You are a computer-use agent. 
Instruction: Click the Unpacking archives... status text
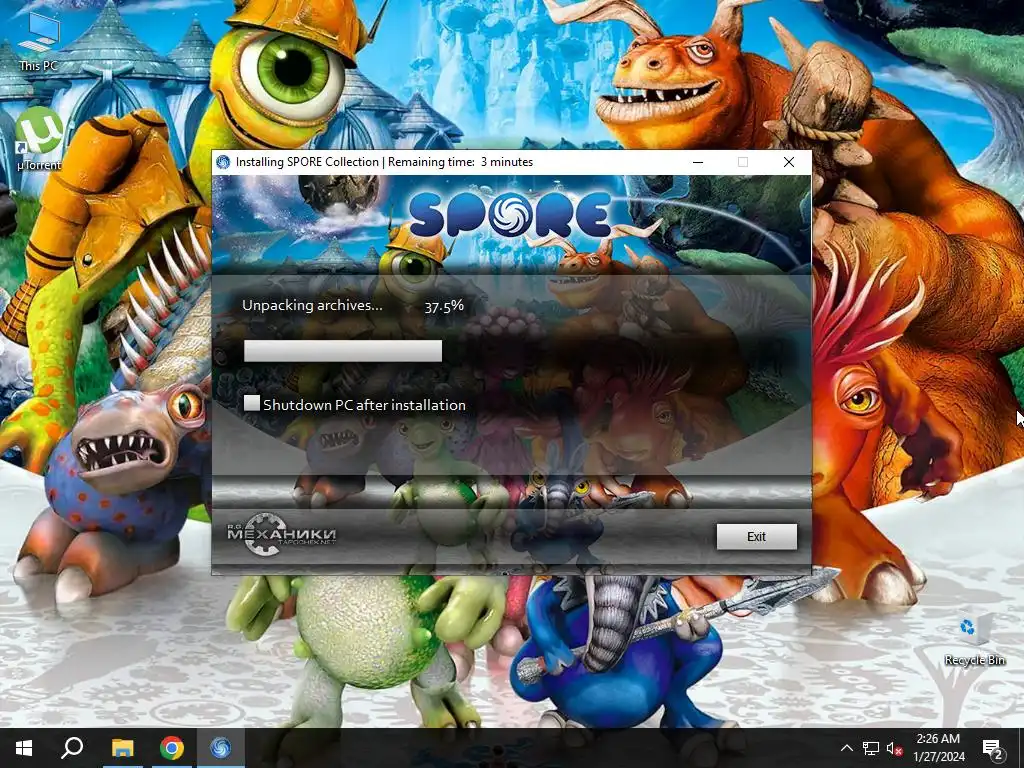(312, 305)
